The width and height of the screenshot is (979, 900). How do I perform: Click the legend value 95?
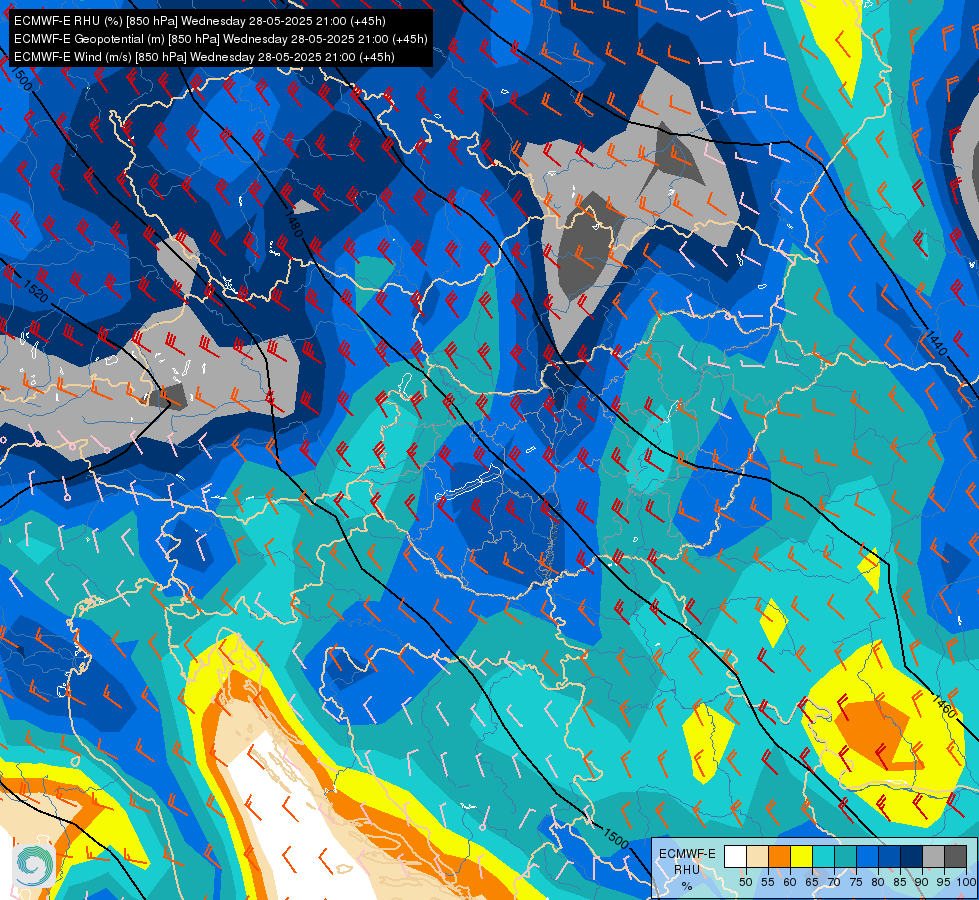point(944,882)
